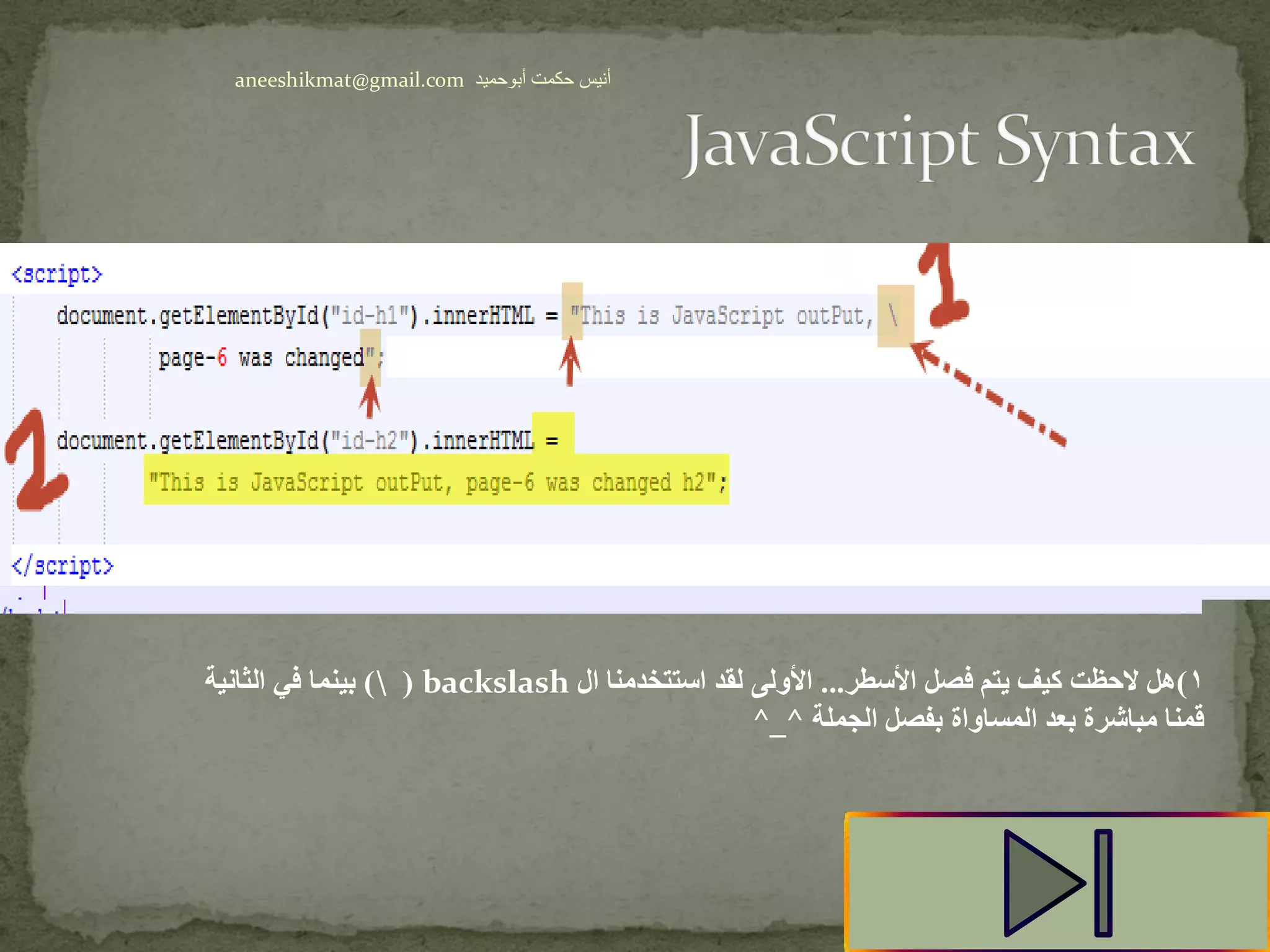Click the "id-h2" string in the code
This screenshot has width=1270, height=952.
click(370, 441)
